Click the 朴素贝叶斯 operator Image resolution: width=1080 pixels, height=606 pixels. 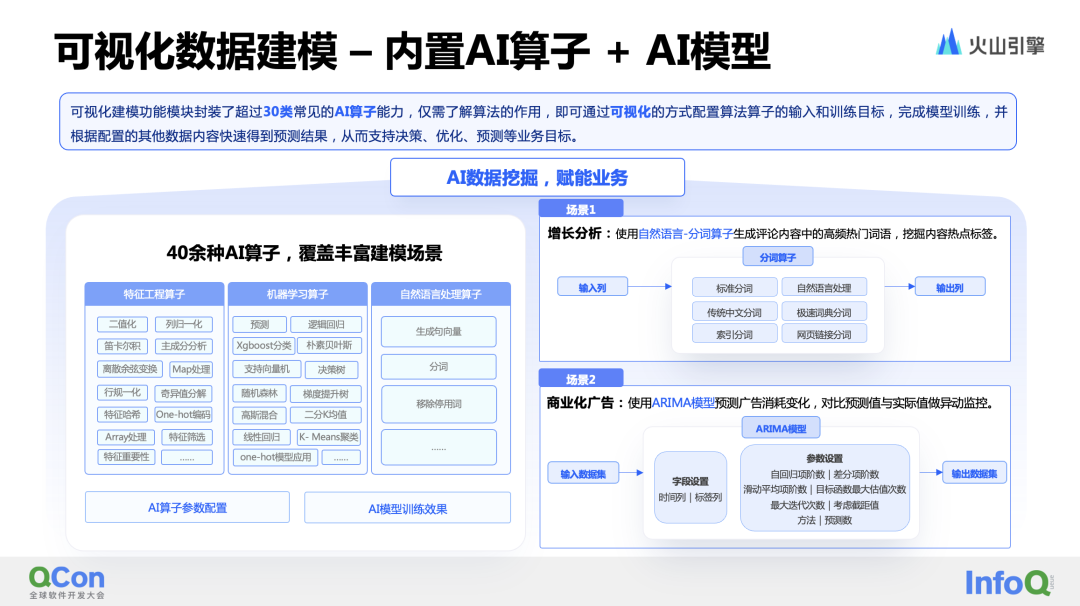(329, 345)
